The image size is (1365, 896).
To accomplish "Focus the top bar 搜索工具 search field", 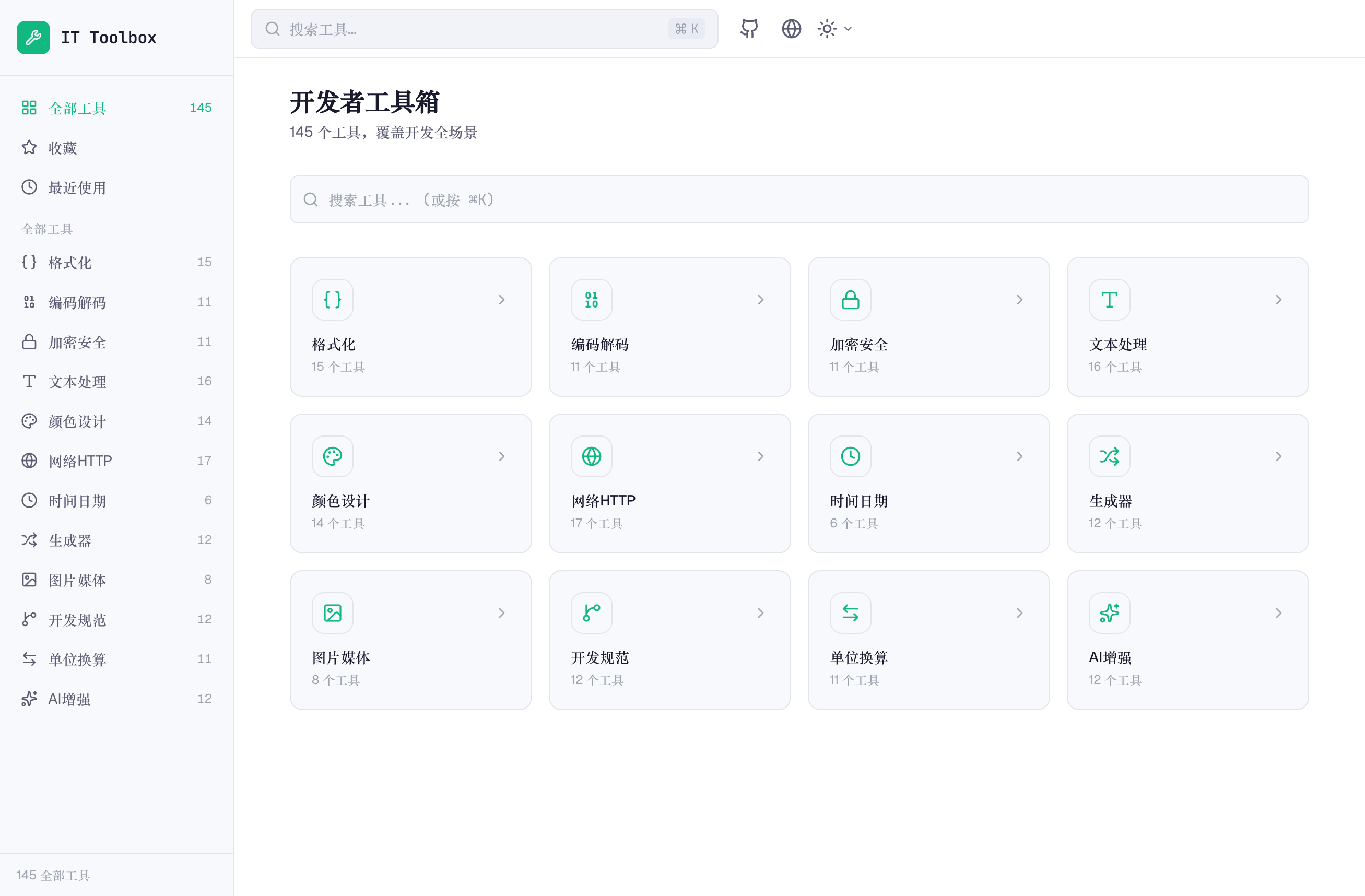I will click(484, 29).
